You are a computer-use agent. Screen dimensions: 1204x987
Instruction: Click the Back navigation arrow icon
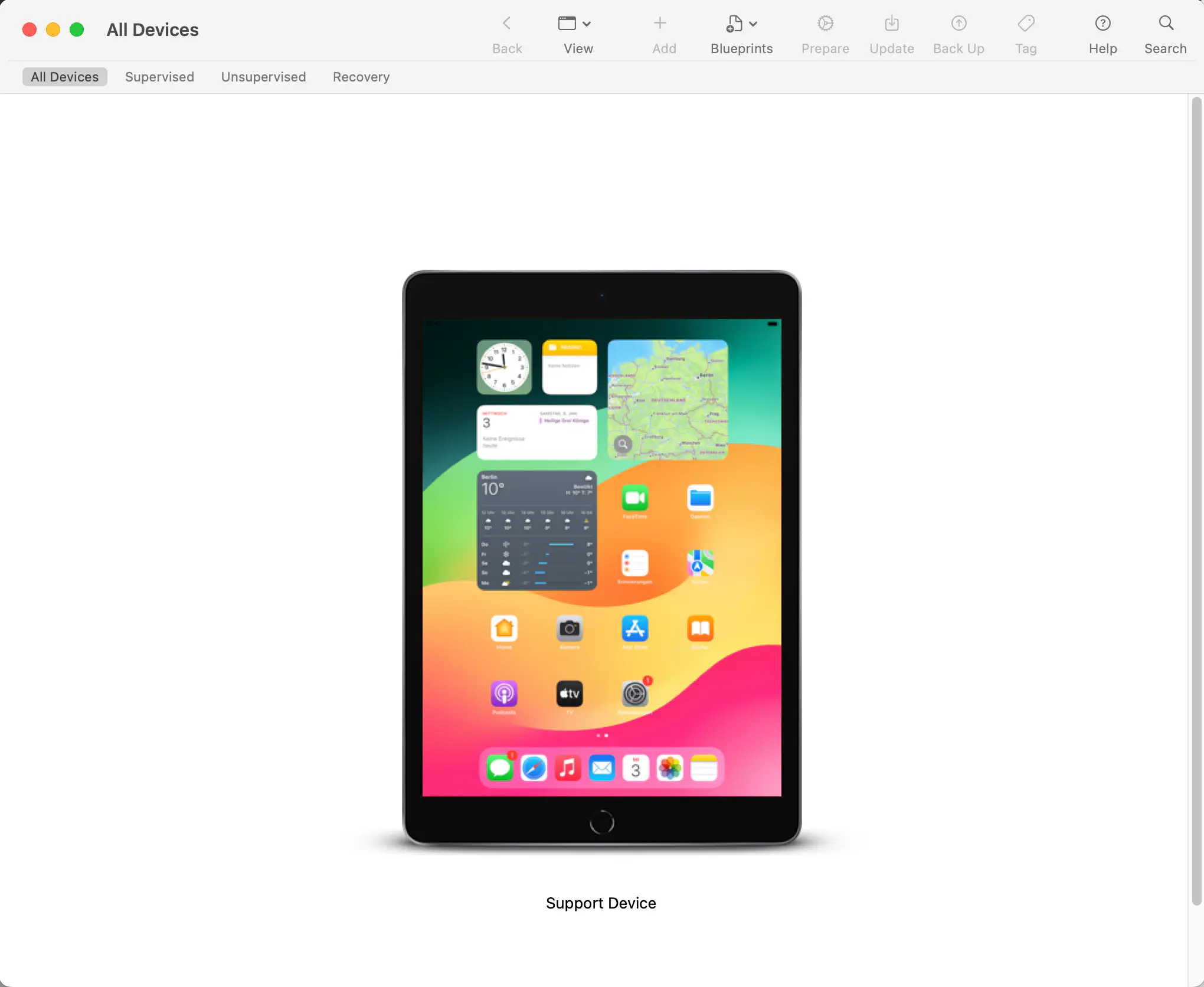point(506,24)
